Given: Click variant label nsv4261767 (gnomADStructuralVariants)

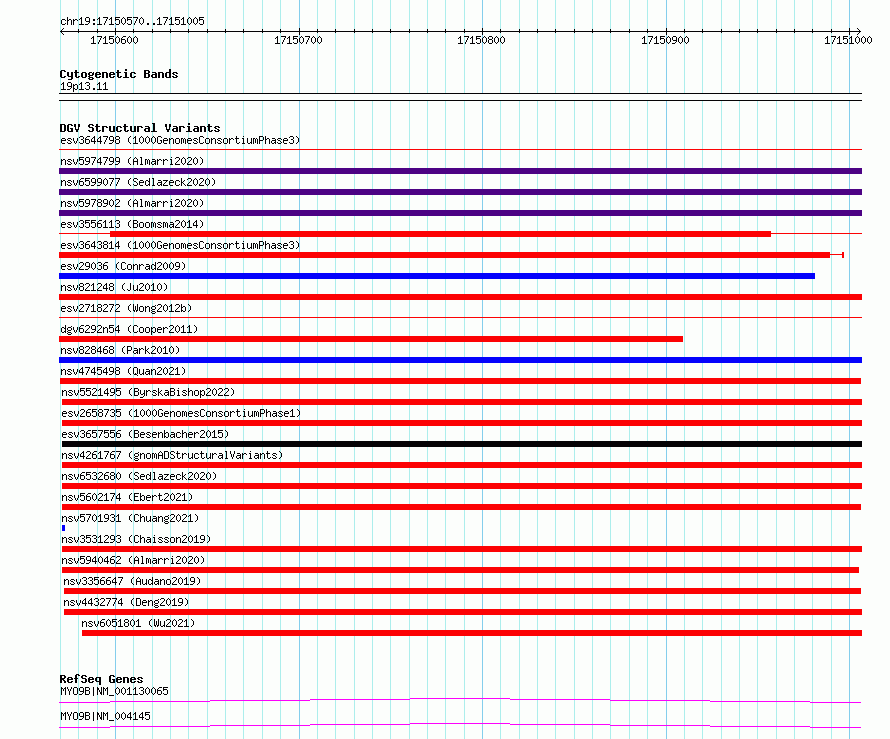Looking at the screenshot, I should [x=172, y=455].
